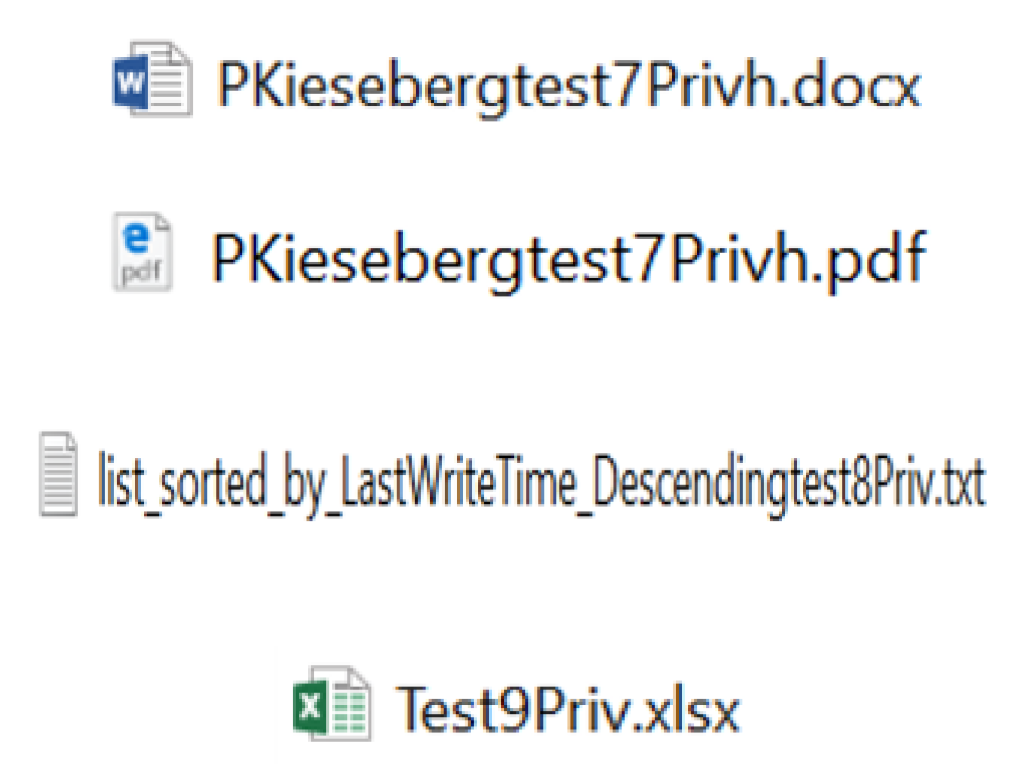Select the Word document icon for PKiesebergtest7Privh.docx
The image size is (1012, 778).
click(x=152, y=79)
